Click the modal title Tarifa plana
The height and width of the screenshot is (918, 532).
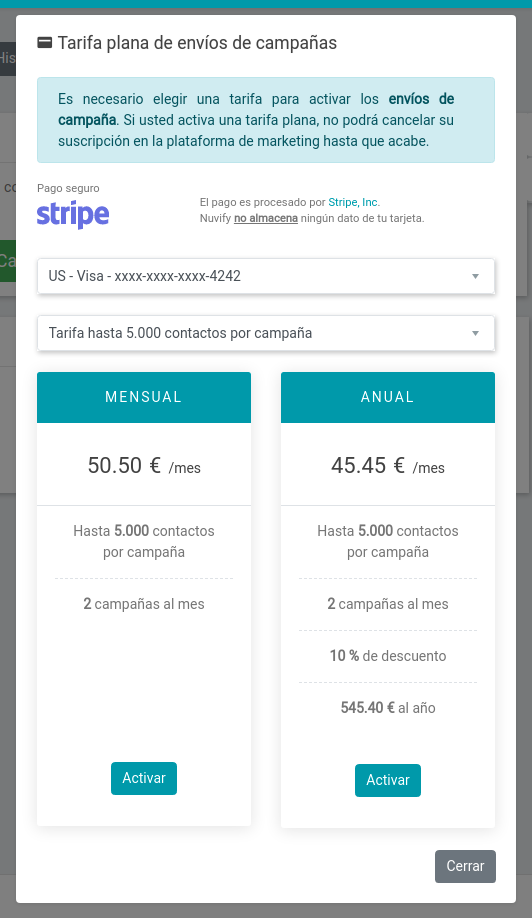197,43
